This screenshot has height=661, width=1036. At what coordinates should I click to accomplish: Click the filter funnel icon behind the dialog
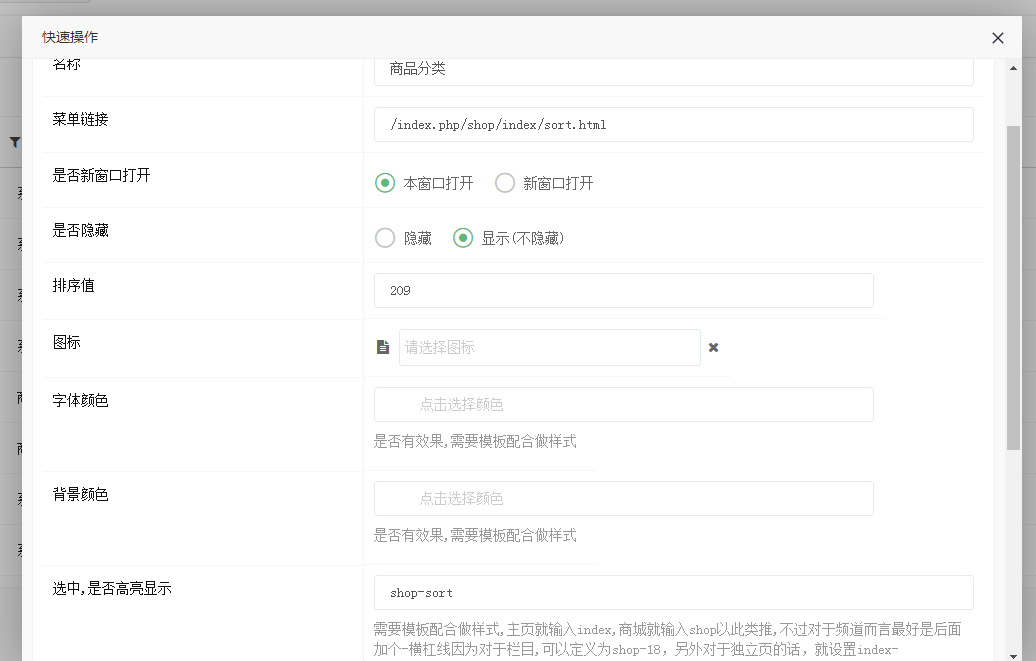pos(14,143)
